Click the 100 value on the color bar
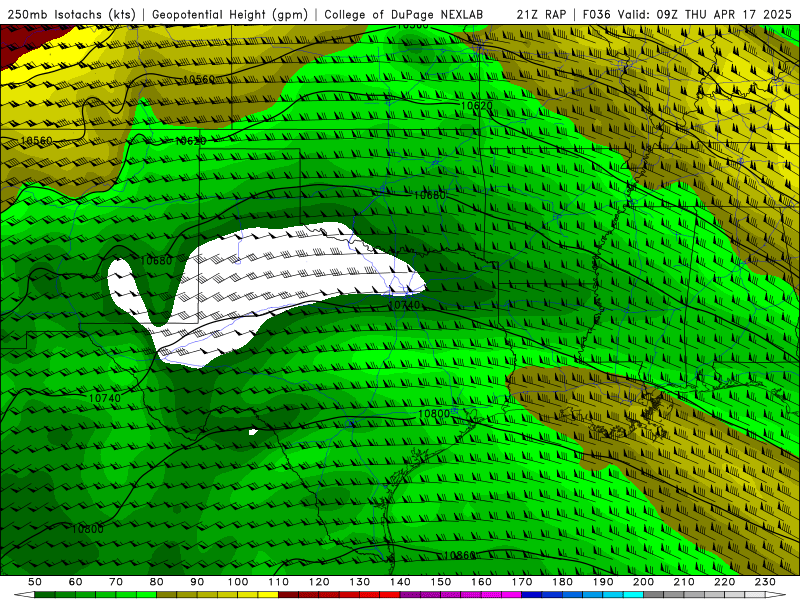The height and width of the screenshot is (600, 800). (x=238, y=582)
